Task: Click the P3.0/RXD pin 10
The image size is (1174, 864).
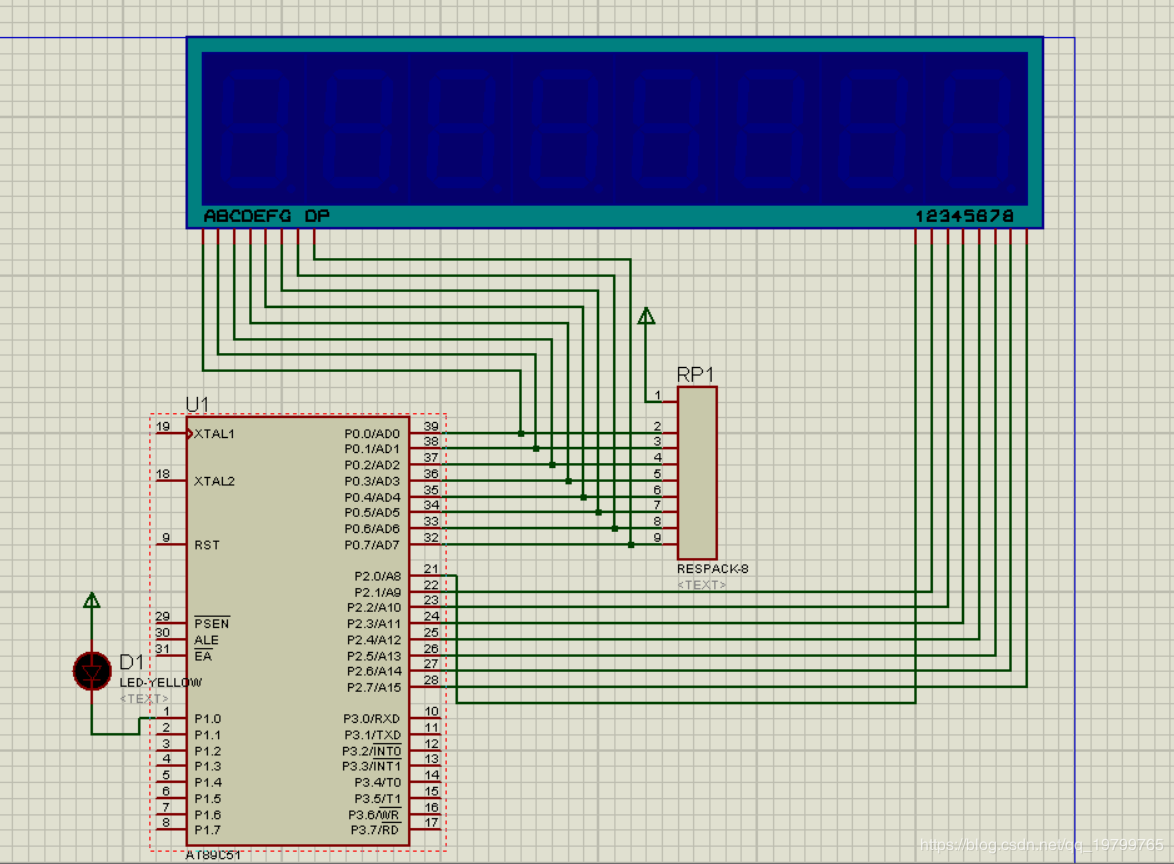Action: click(425, 717)
